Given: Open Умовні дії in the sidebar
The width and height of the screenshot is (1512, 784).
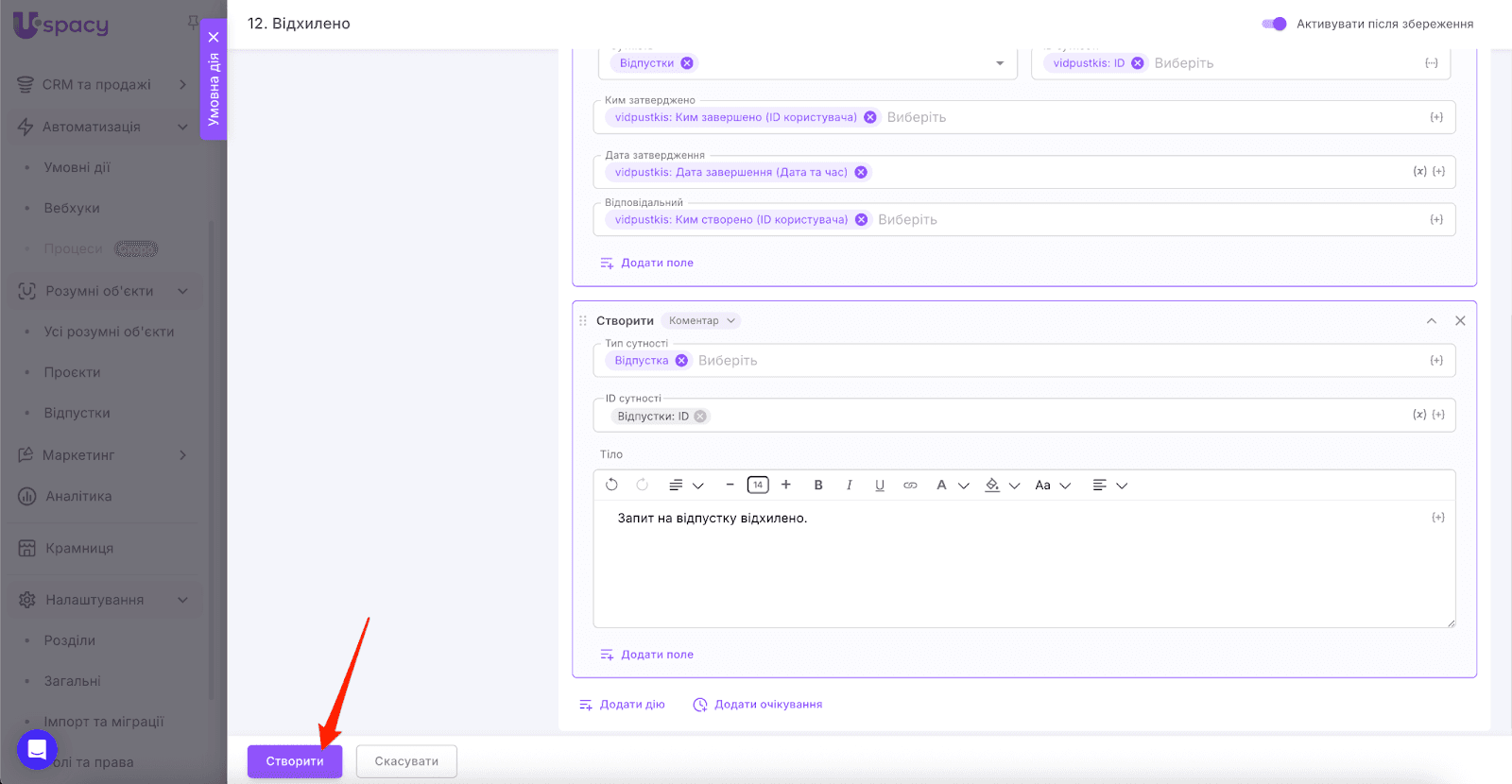Looking at the screenshot, I should pos(77,167).
